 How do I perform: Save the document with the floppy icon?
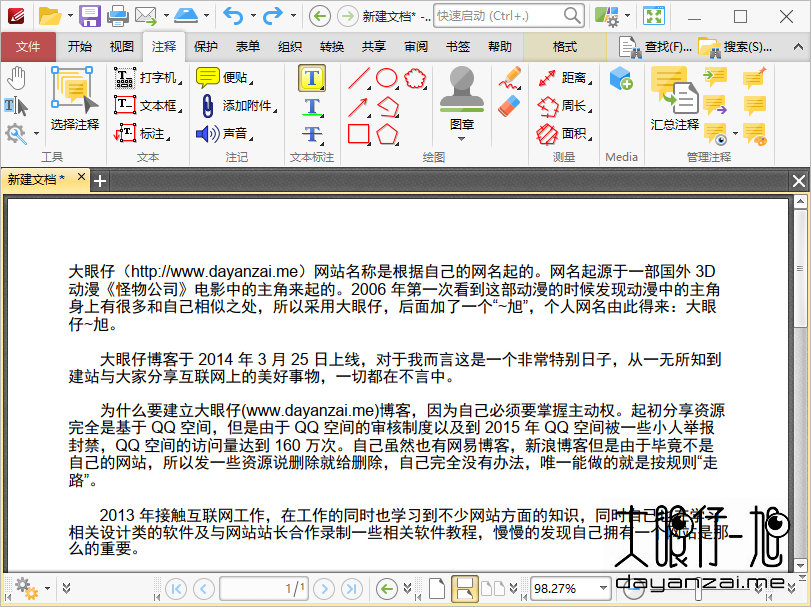(x=89, y=16)
